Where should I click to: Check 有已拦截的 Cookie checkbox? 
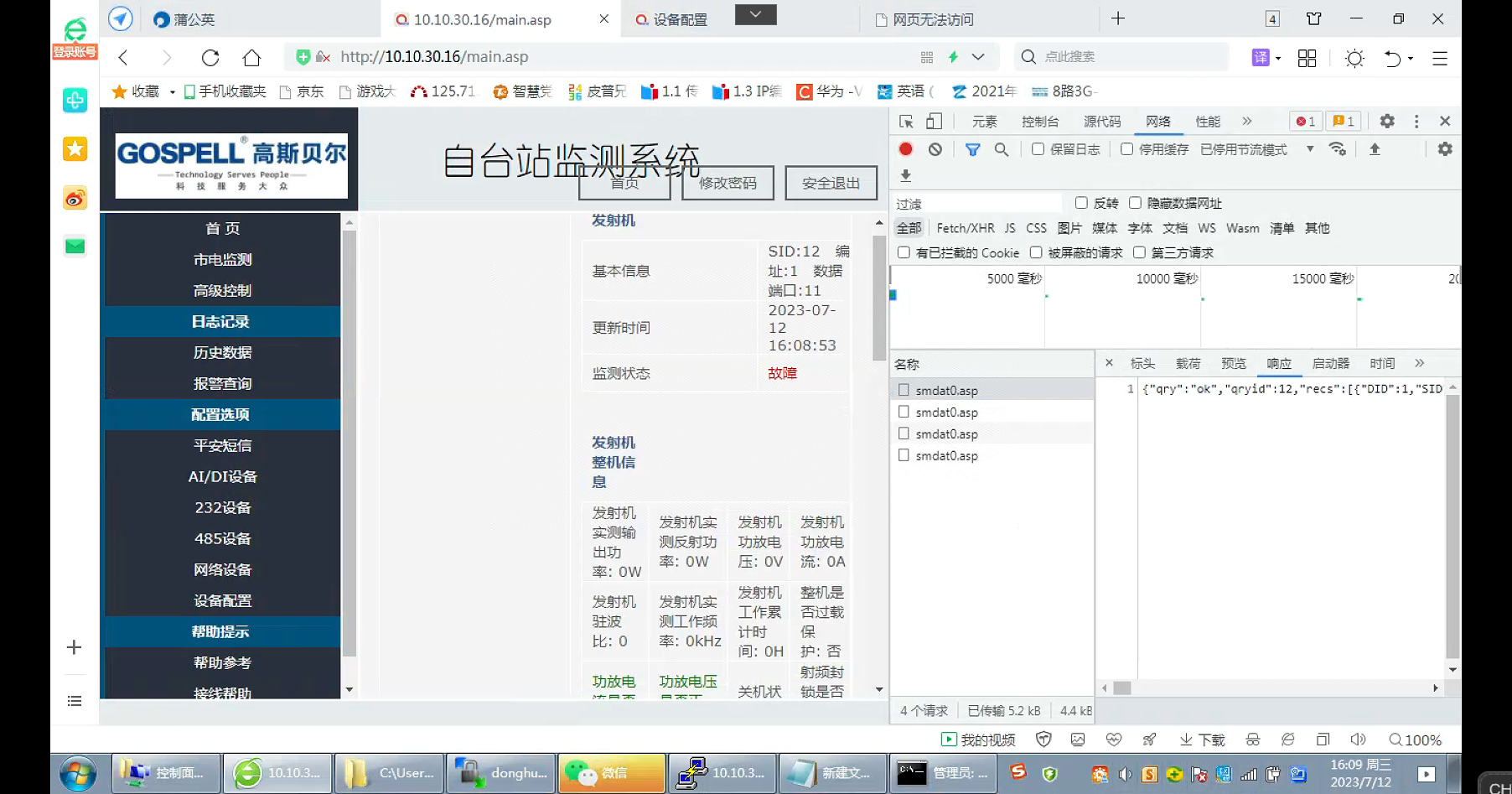pyautogui.click(x=904, y=252)
